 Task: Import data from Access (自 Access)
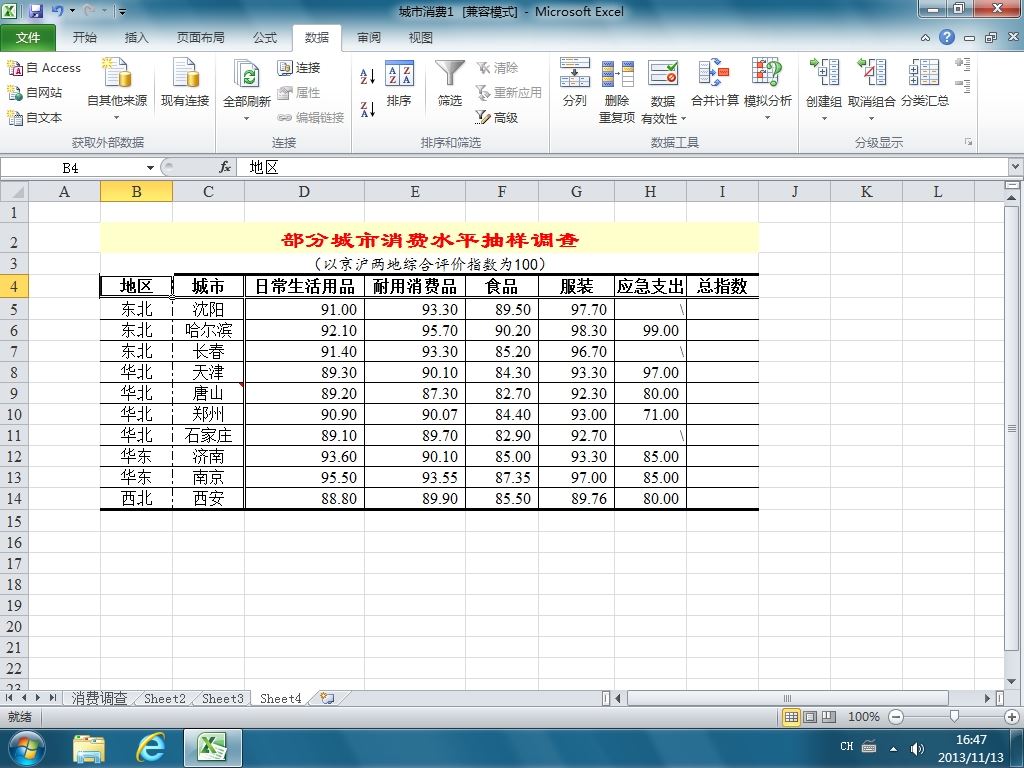[x=44, y=68]
